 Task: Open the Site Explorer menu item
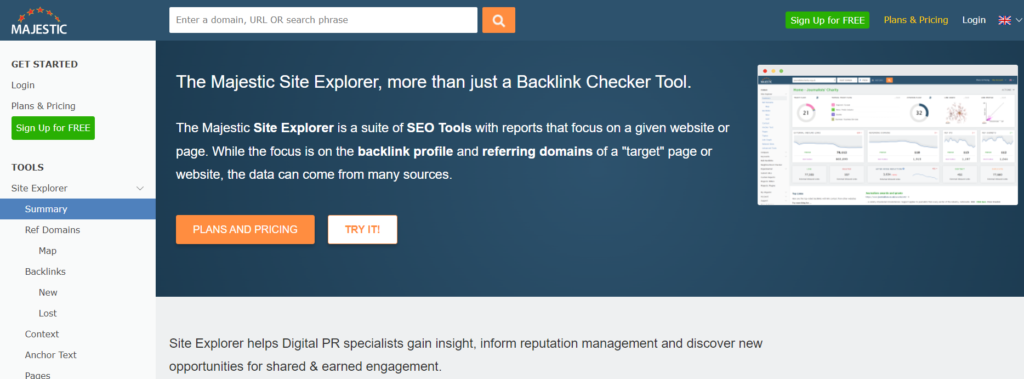click(39, 188)
